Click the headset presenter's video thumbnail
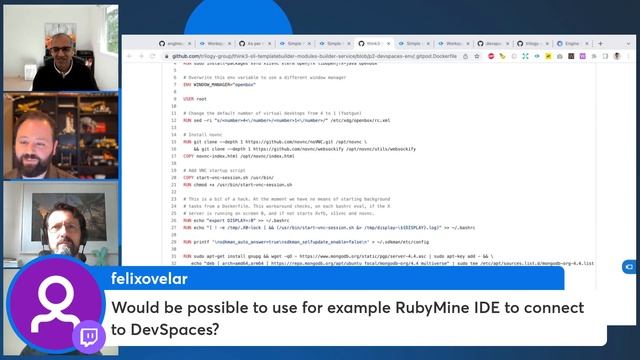Screen dimensions: 640x360 tap(61, 224)
